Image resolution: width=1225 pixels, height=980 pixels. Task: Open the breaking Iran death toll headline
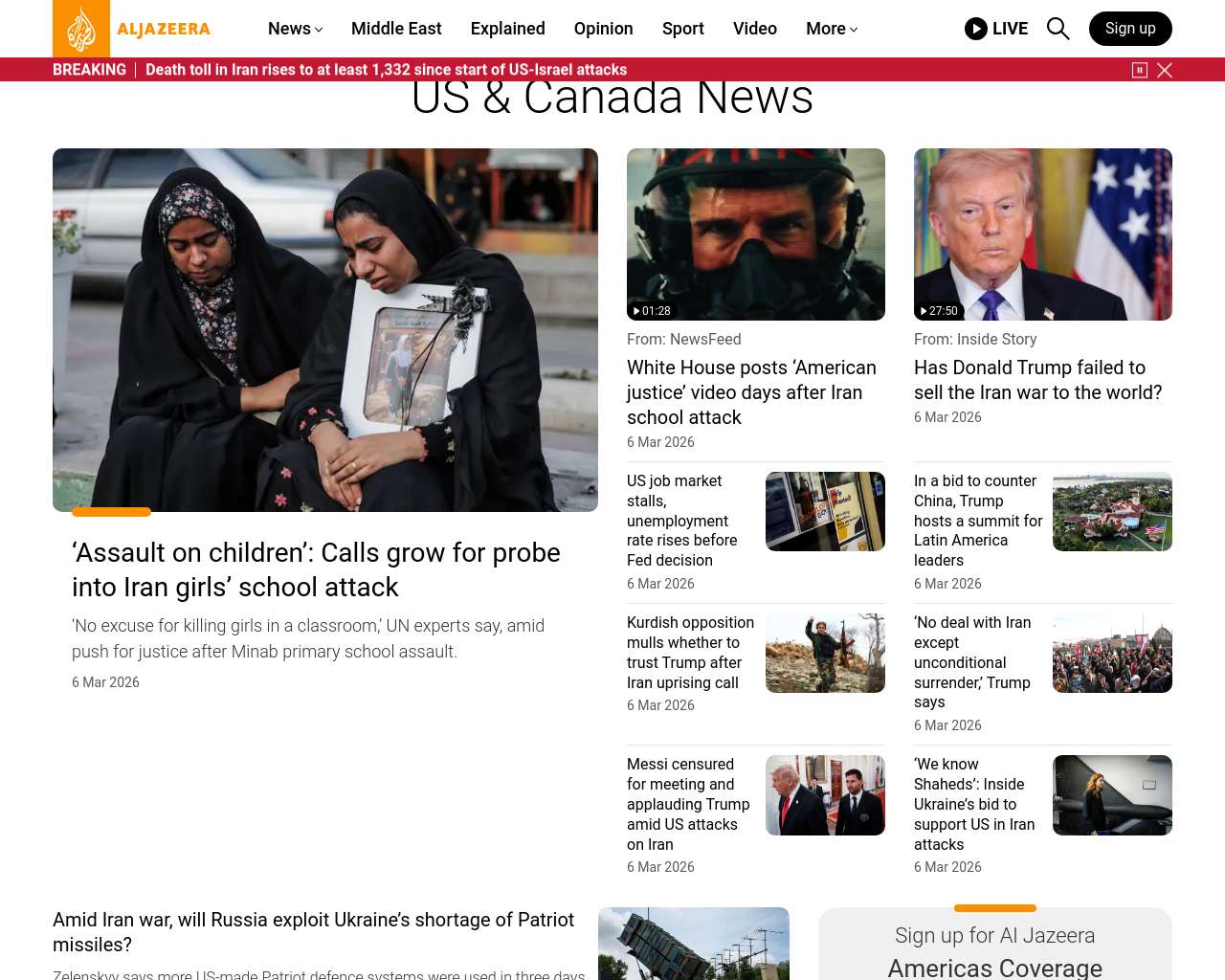pos(386,70)
